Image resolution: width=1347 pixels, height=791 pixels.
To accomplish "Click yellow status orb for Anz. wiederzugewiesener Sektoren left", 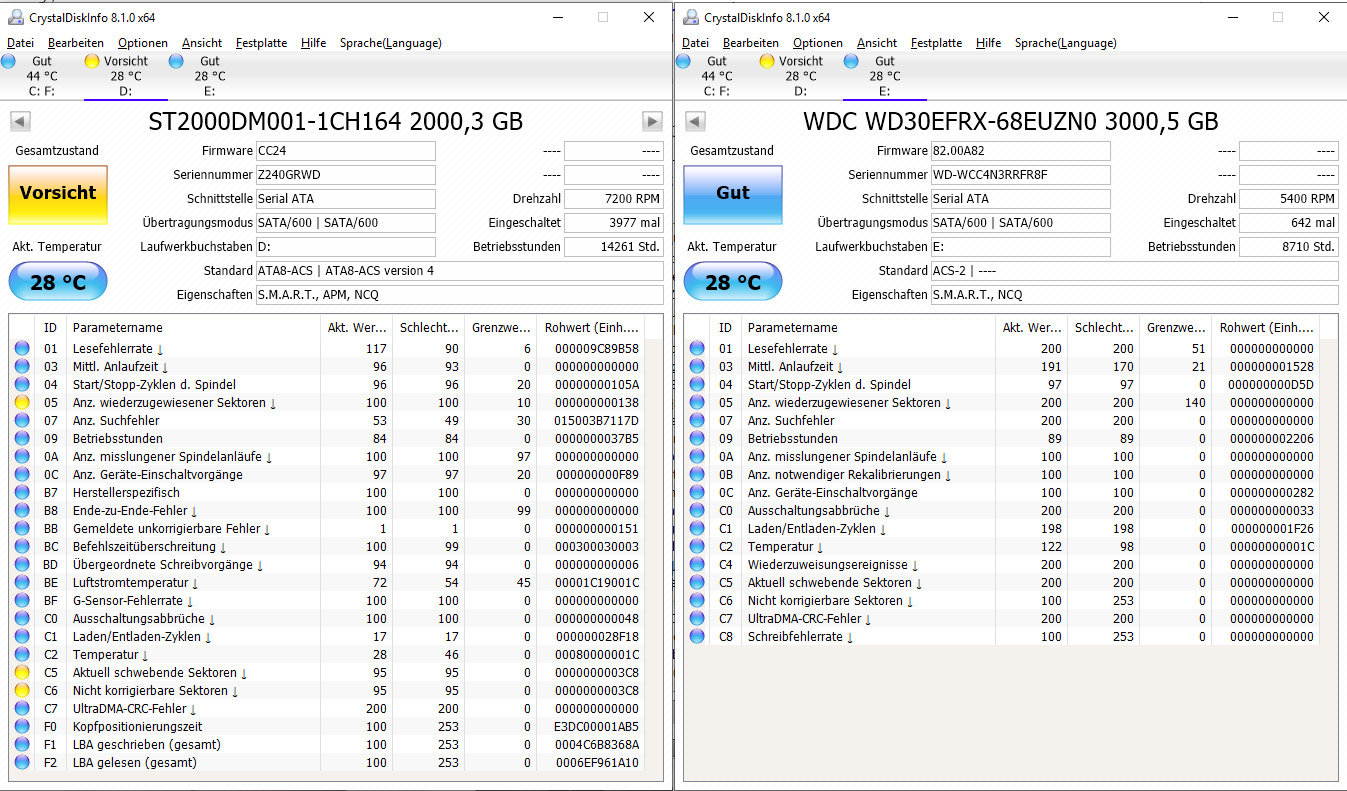I will coord(22,403).
